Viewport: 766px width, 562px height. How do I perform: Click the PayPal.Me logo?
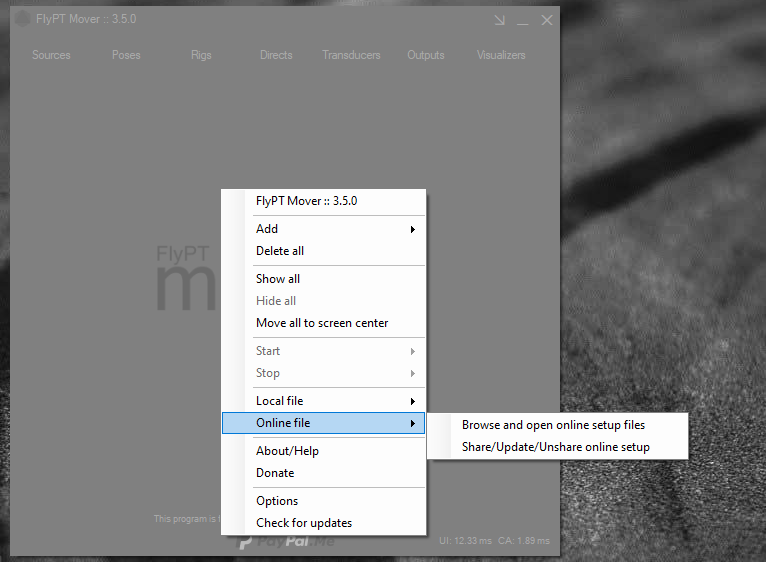click(285, 542)
